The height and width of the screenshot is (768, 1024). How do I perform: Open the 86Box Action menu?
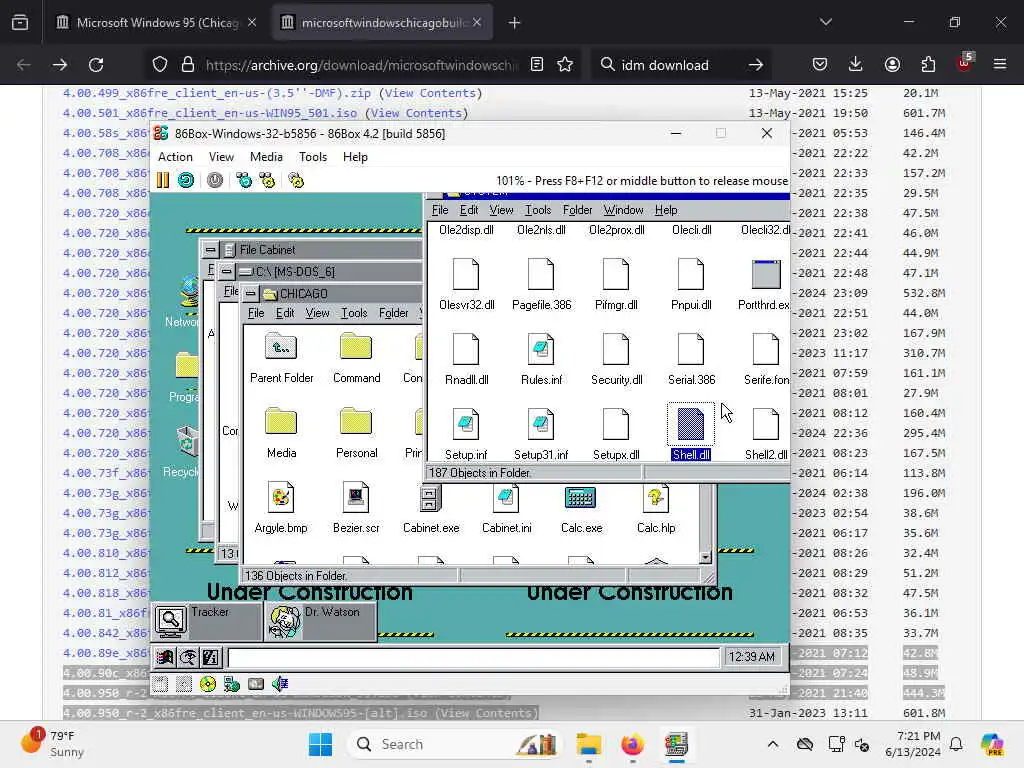tap(175, 157)
